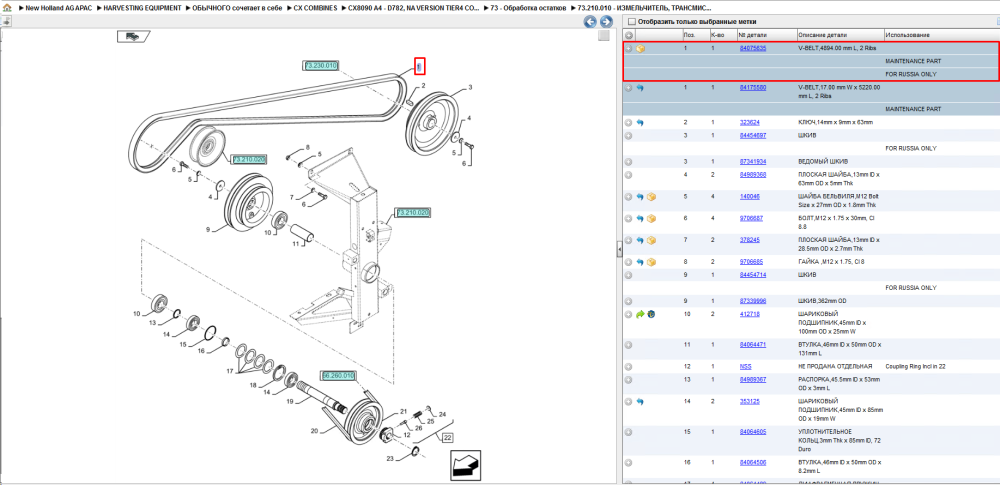Go to the home icon in the breadcrumb
The image size is (1000, 485).
coord(6,8)
